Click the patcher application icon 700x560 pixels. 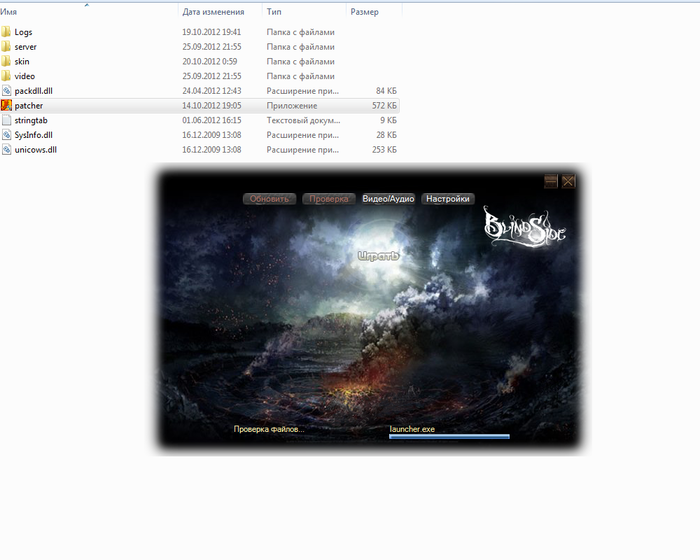(6, 105)
